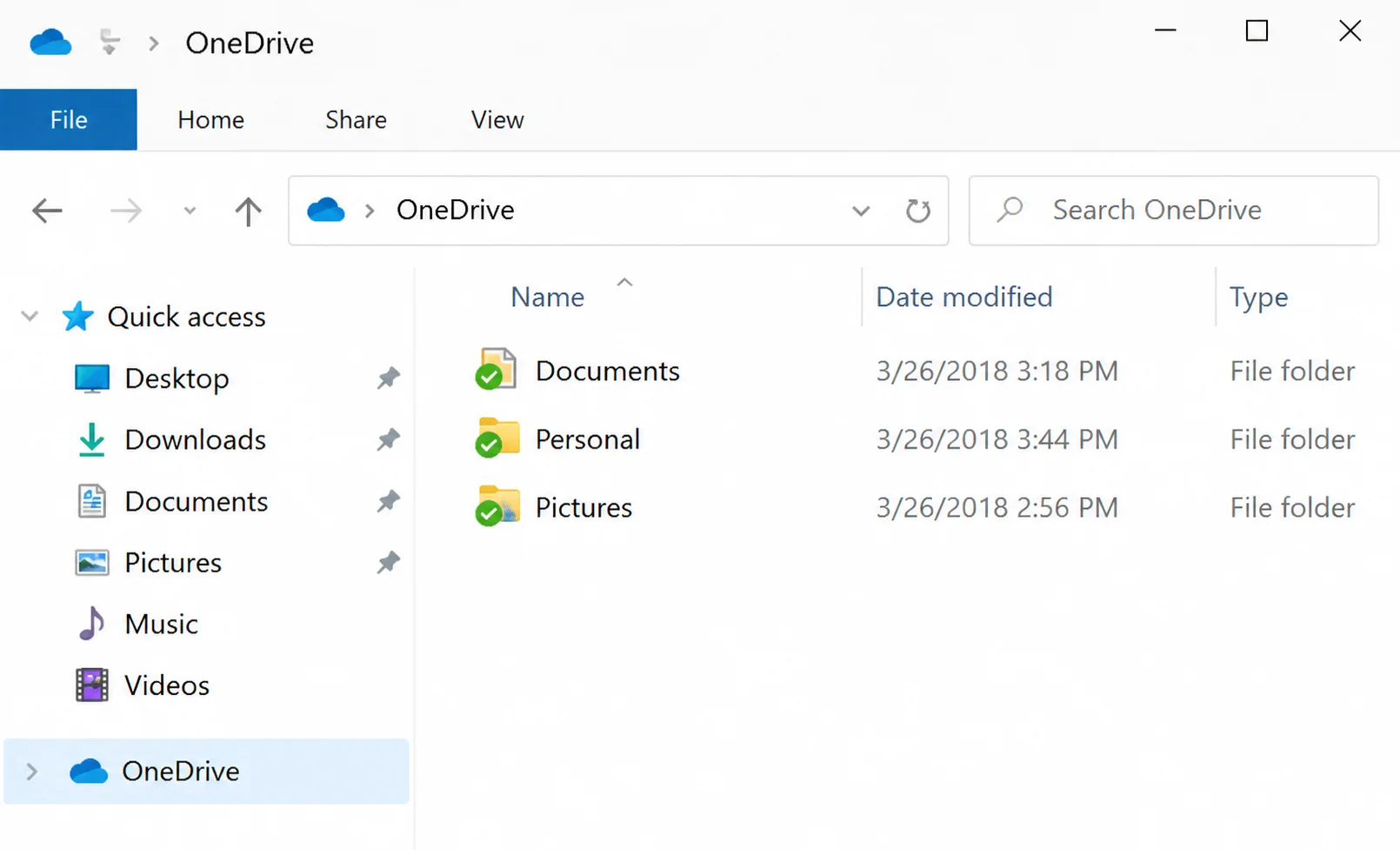1400x850 pixels.
Task: Click the Documents icon in navigation pane
Action: (91, 502)
